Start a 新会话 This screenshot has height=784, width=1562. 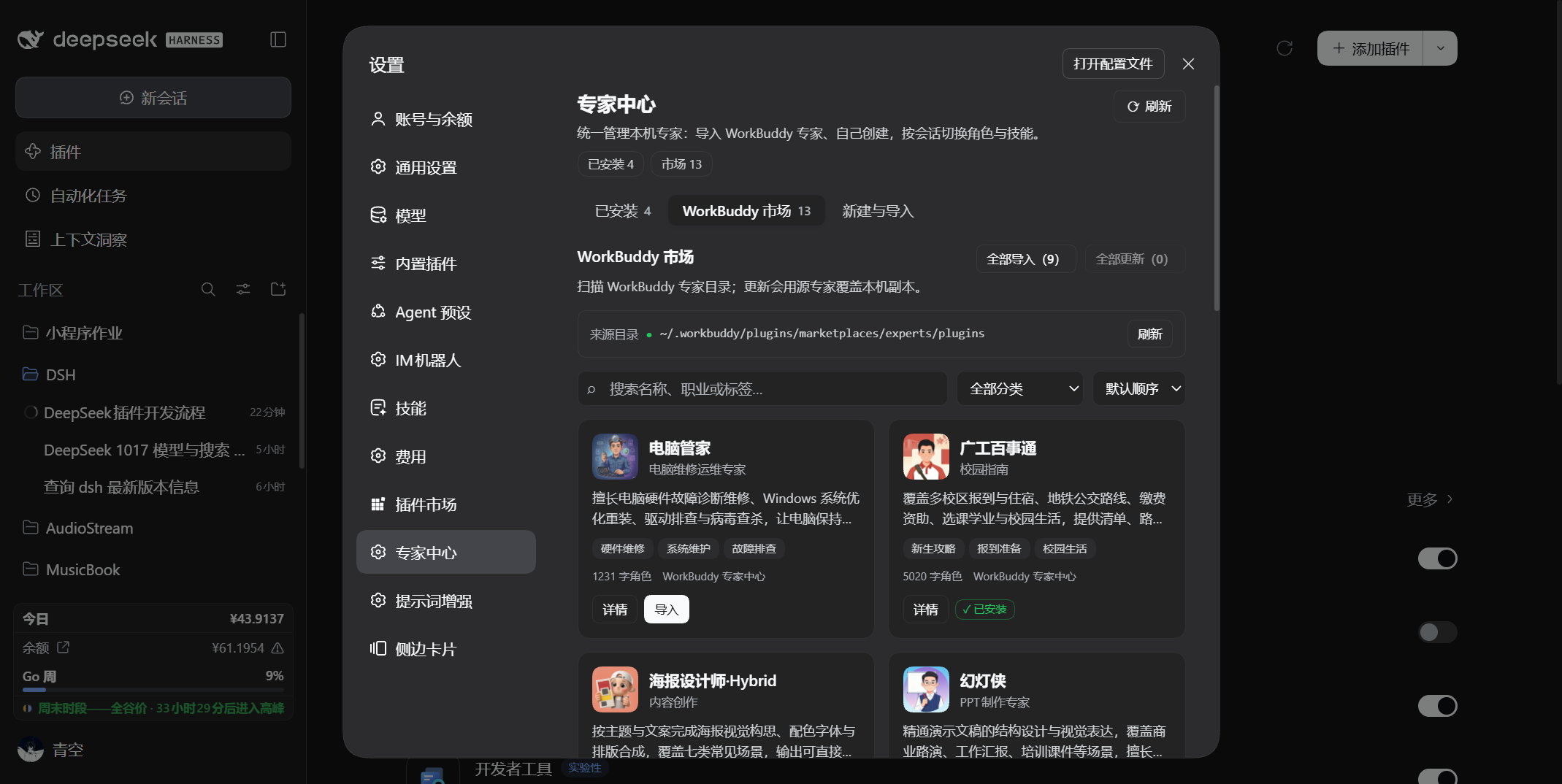pos(153,98)
